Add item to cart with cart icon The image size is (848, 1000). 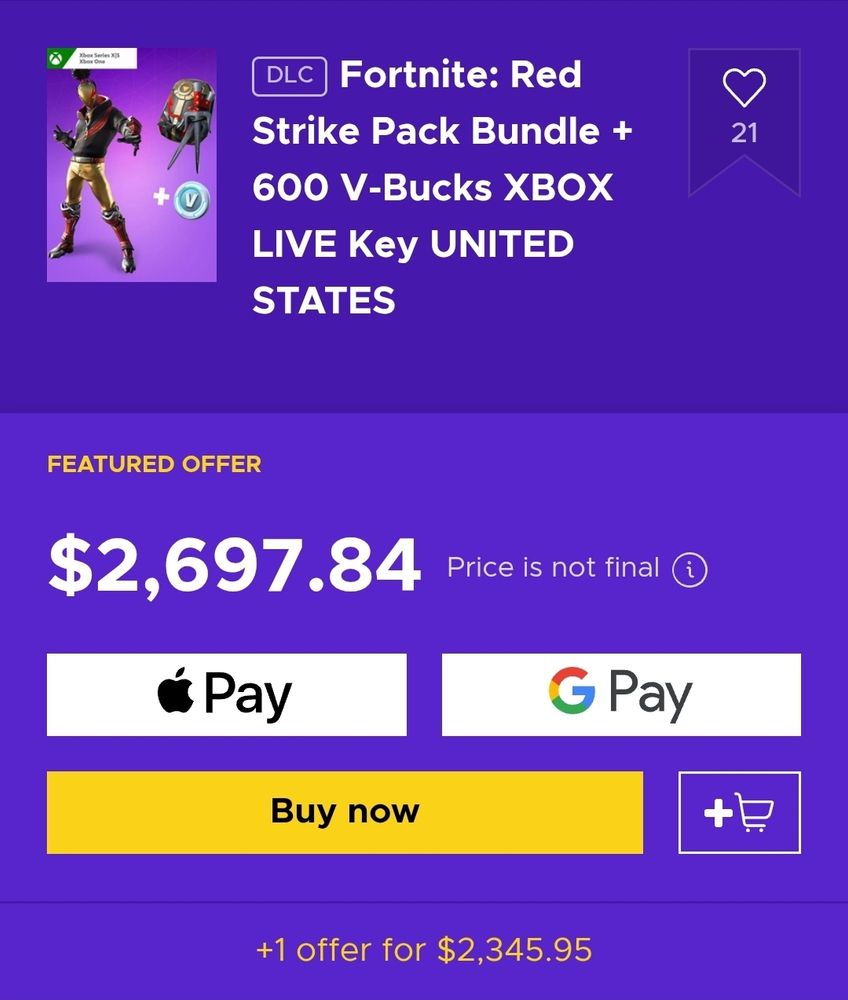[x=740, y=812]
